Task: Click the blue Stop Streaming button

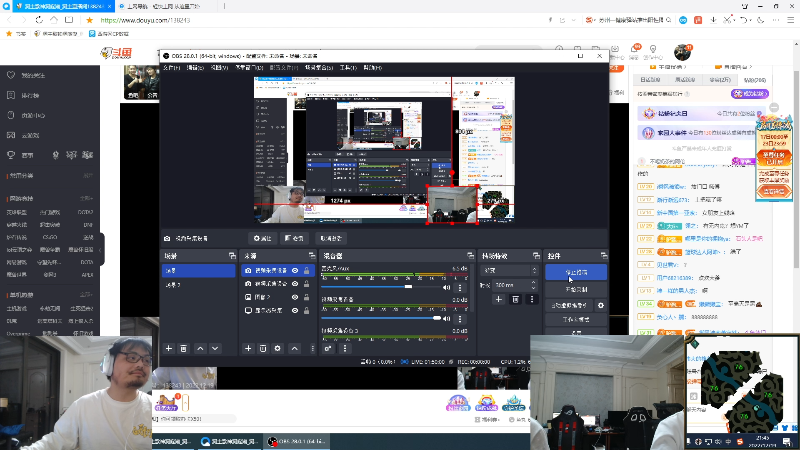Action: [576, 272]
